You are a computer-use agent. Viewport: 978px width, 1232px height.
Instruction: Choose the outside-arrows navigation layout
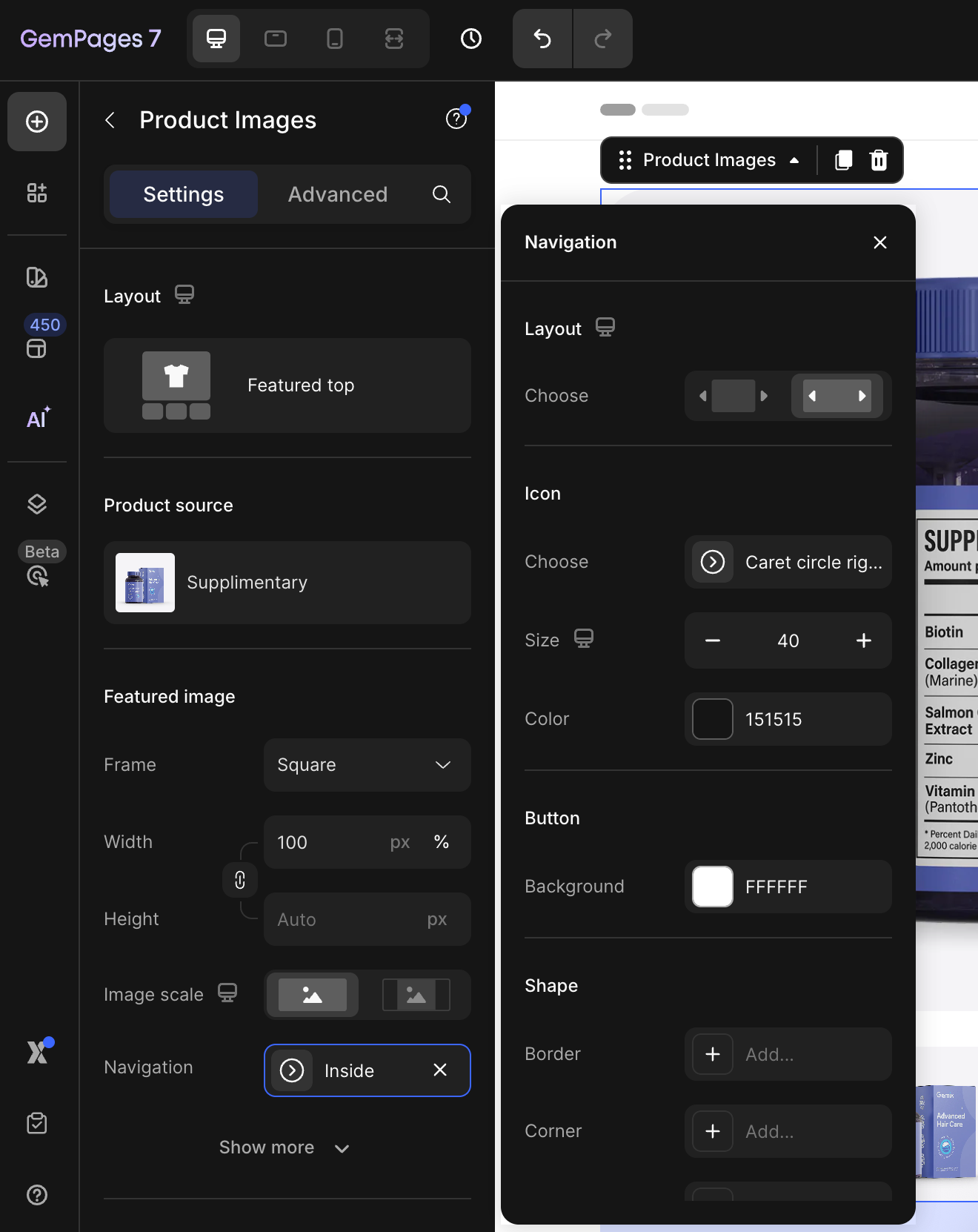click(x=733, y=396)
